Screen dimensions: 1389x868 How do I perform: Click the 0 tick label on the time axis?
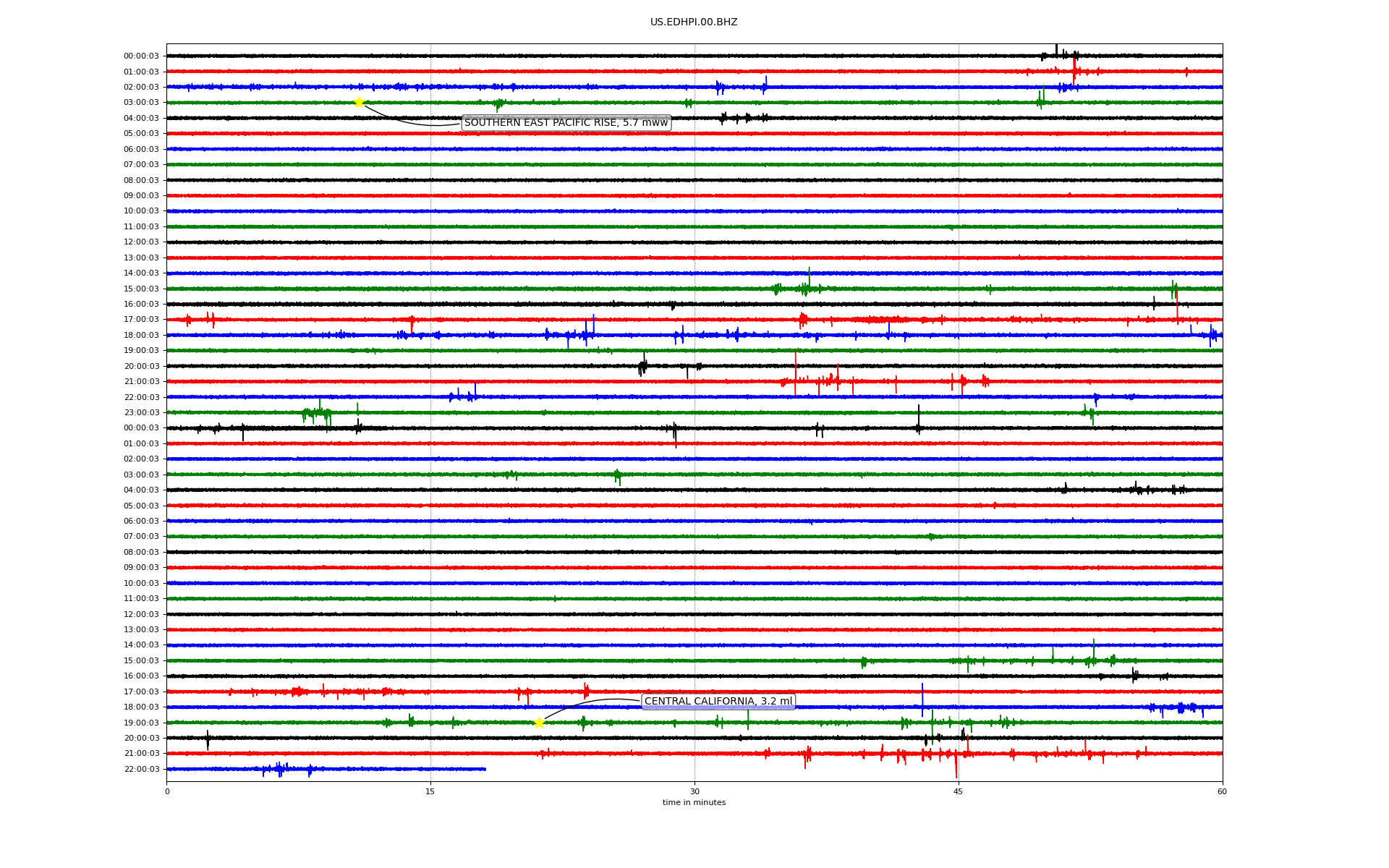coord(167,791)
